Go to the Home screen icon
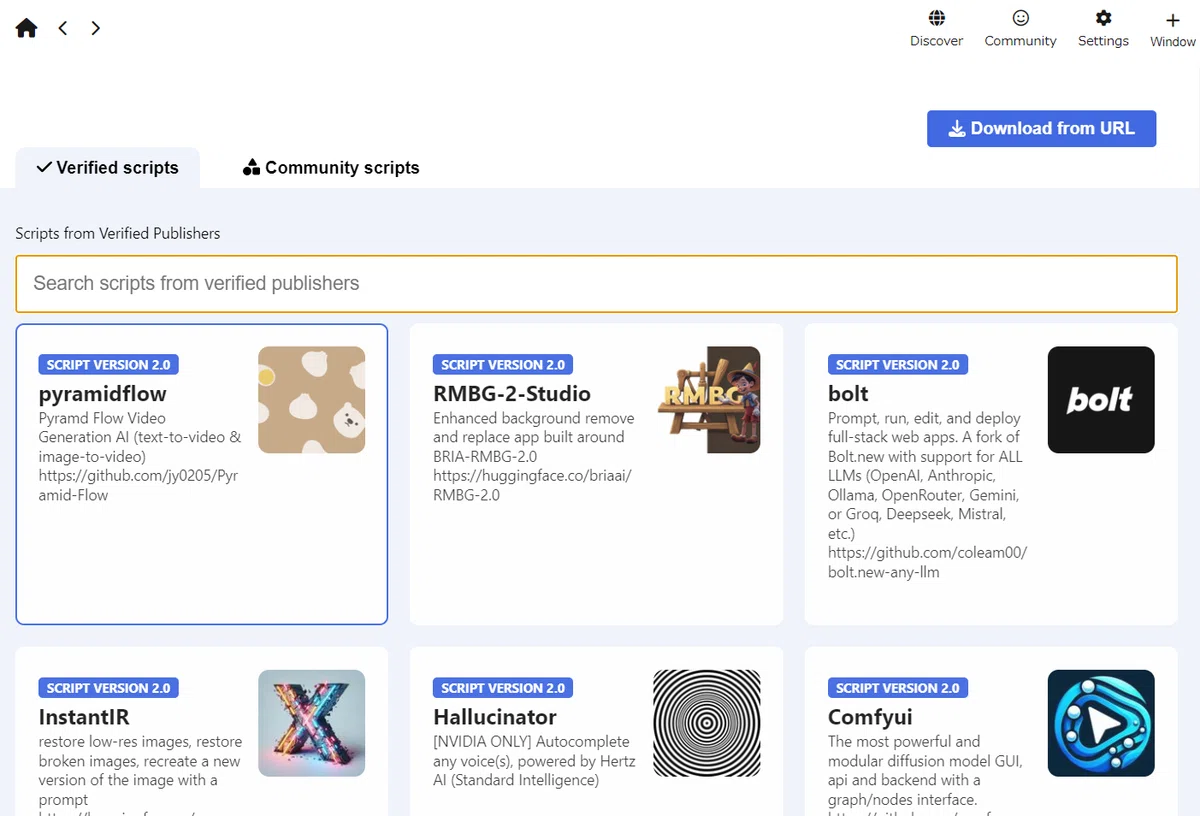 [x=27, y=28]
